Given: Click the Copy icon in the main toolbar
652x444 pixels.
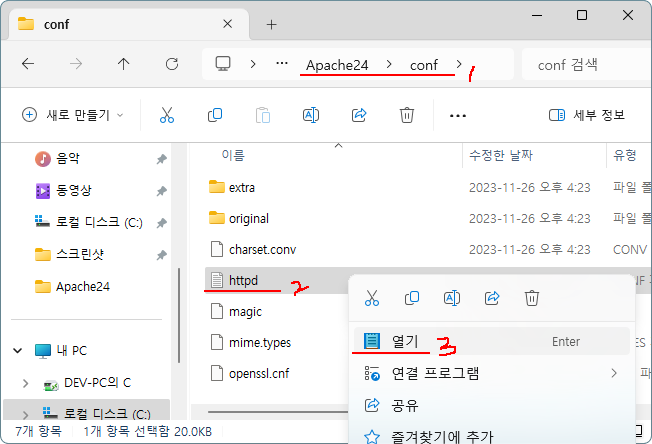Looking at the screenshot, I should pos(215,115).
